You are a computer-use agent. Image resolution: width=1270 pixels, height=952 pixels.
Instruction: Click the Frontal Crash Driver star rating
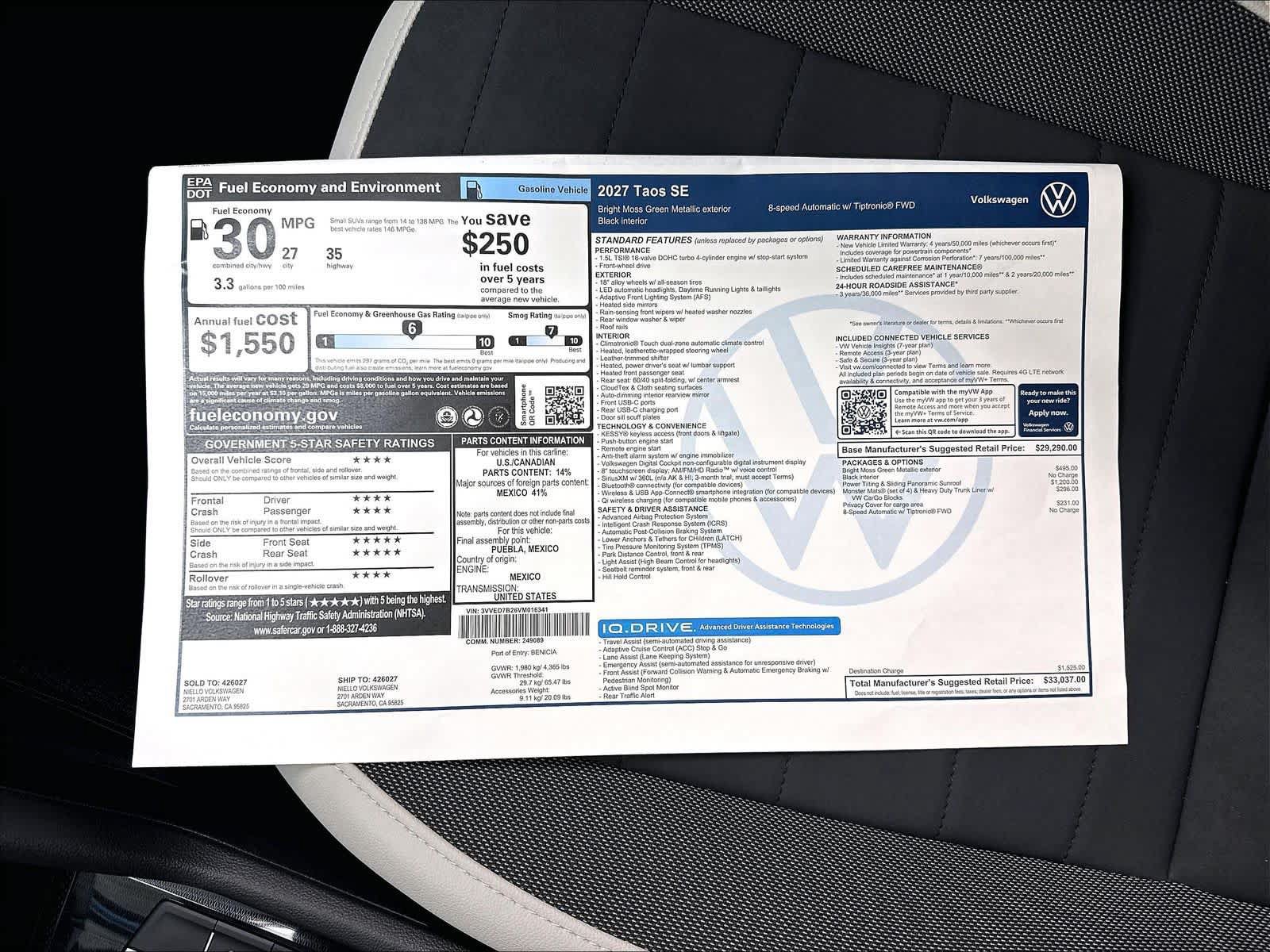click(372, 499)
